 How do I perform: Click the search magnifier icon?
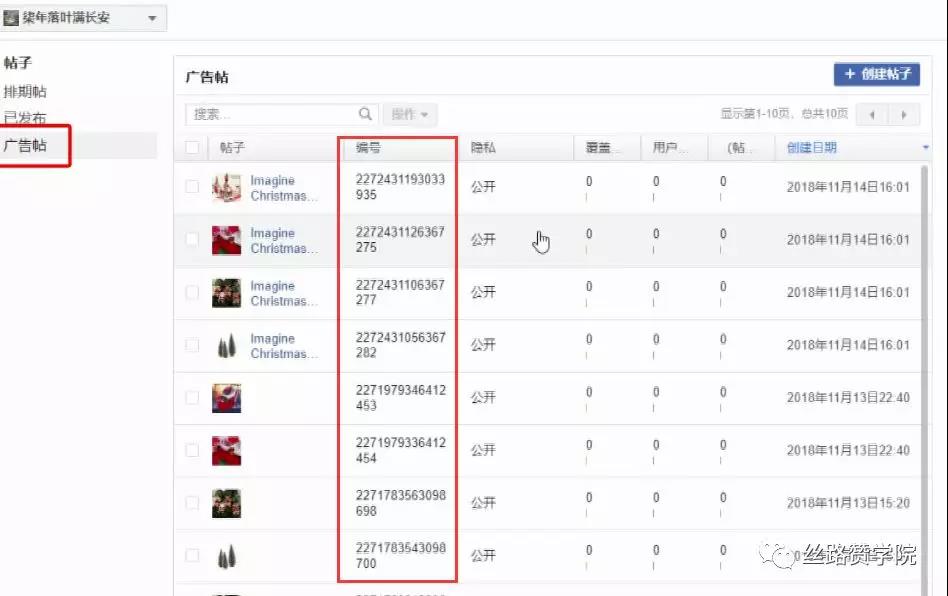coord(366,113)
